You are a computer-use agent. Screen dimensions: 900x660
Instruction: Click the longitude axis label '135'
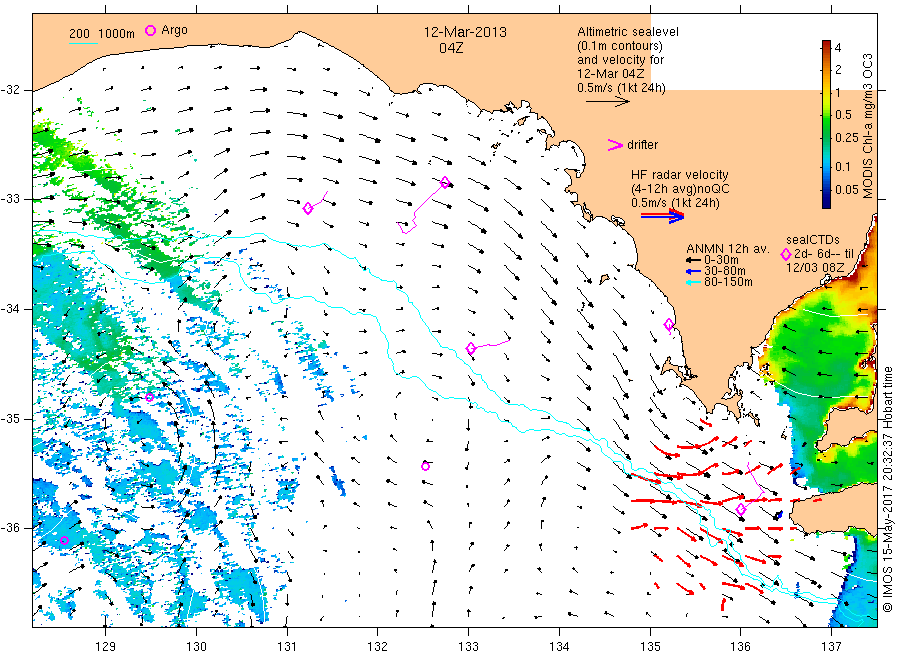pyautogui.click(x=650, y=647)
